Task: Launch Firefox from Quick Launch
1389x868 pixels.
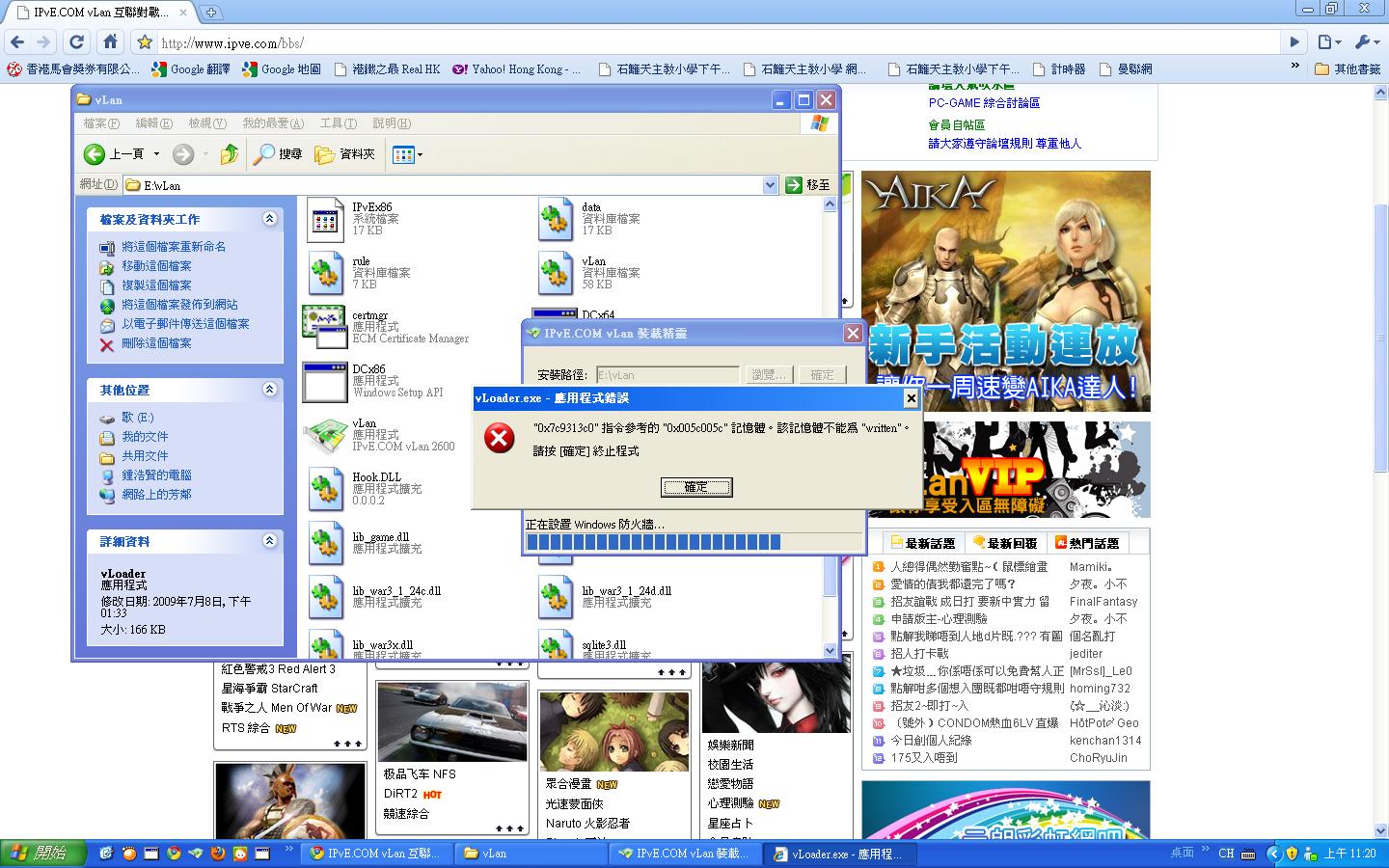Action: [218, 854]
